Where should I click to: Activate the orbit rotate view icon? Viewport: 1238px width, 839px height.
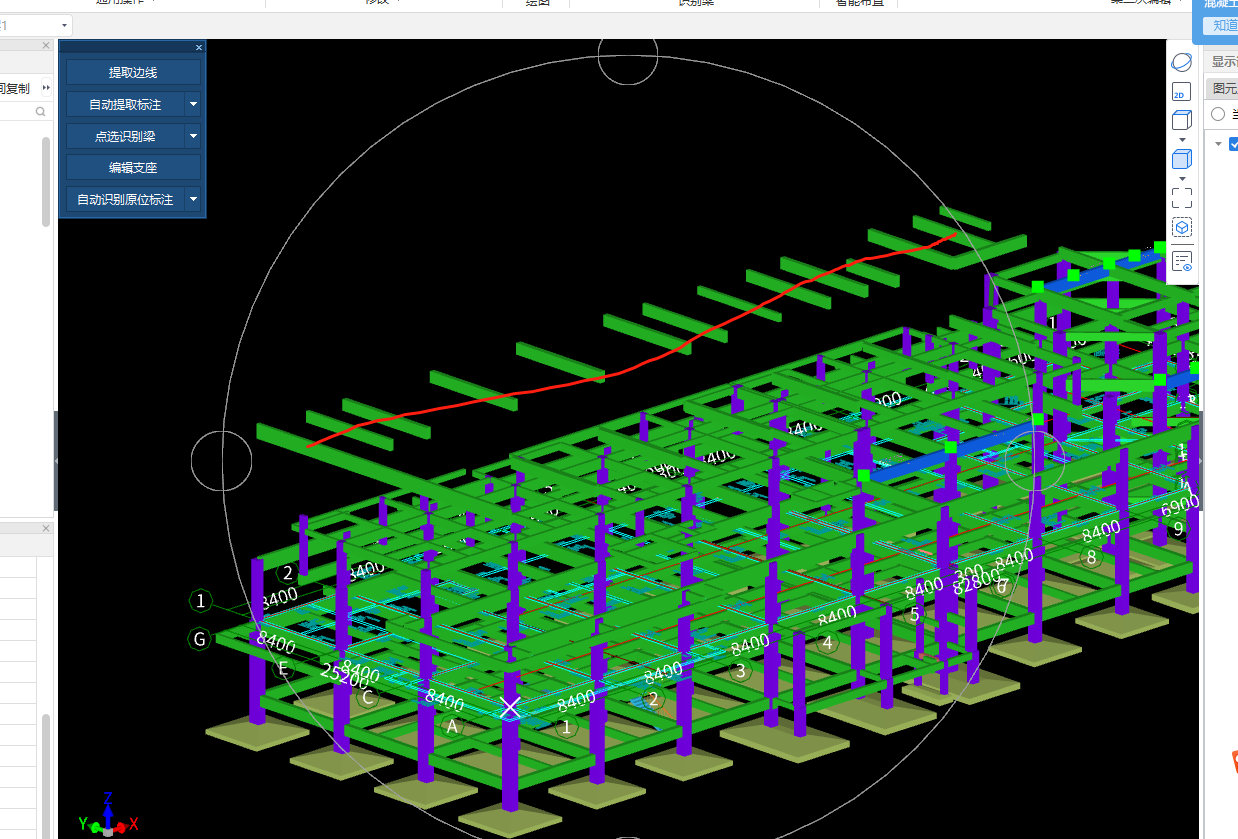(1181, 62)
